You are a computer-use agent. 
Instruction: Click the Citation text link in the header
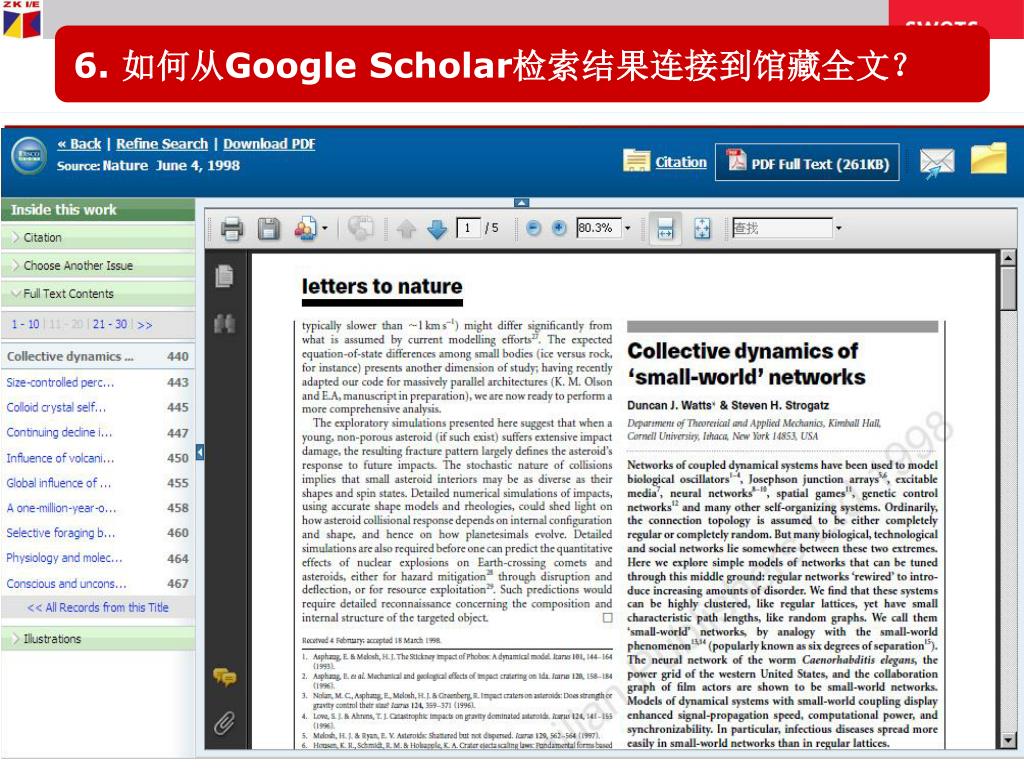click(x=681, y=162)
